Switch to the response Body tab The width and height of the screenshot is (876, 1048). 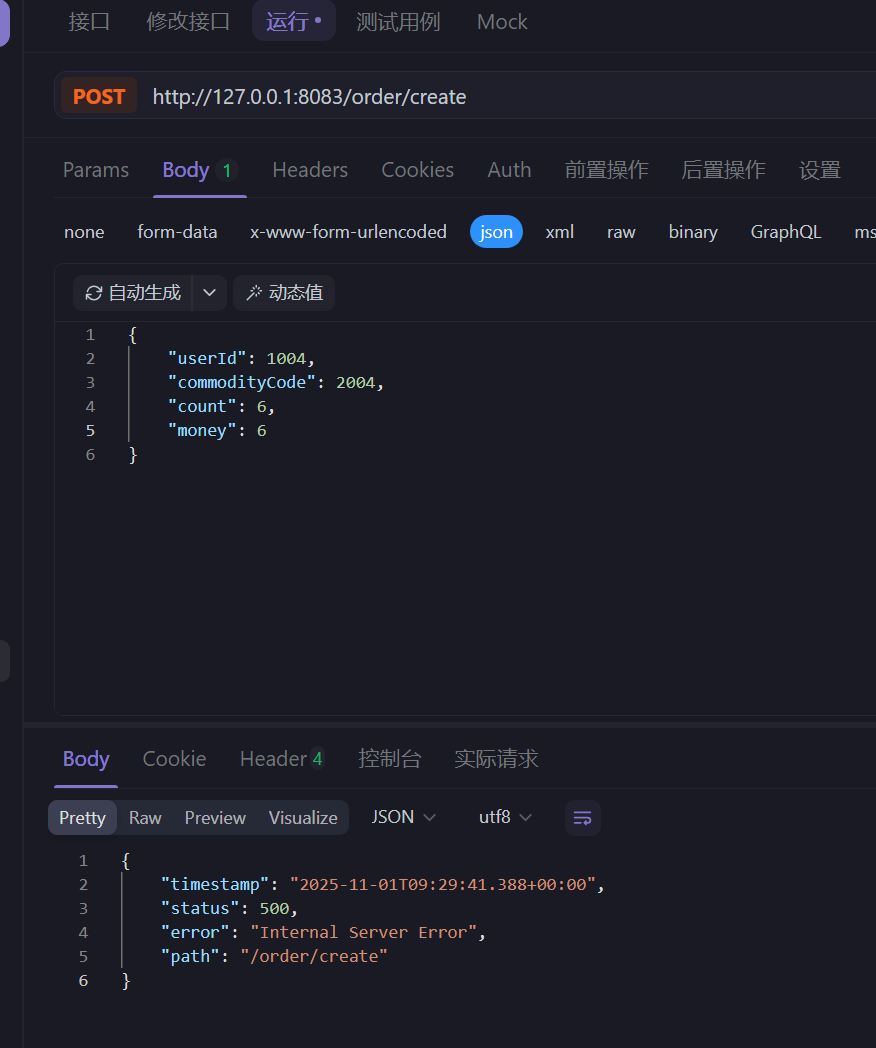coord(86,759)
